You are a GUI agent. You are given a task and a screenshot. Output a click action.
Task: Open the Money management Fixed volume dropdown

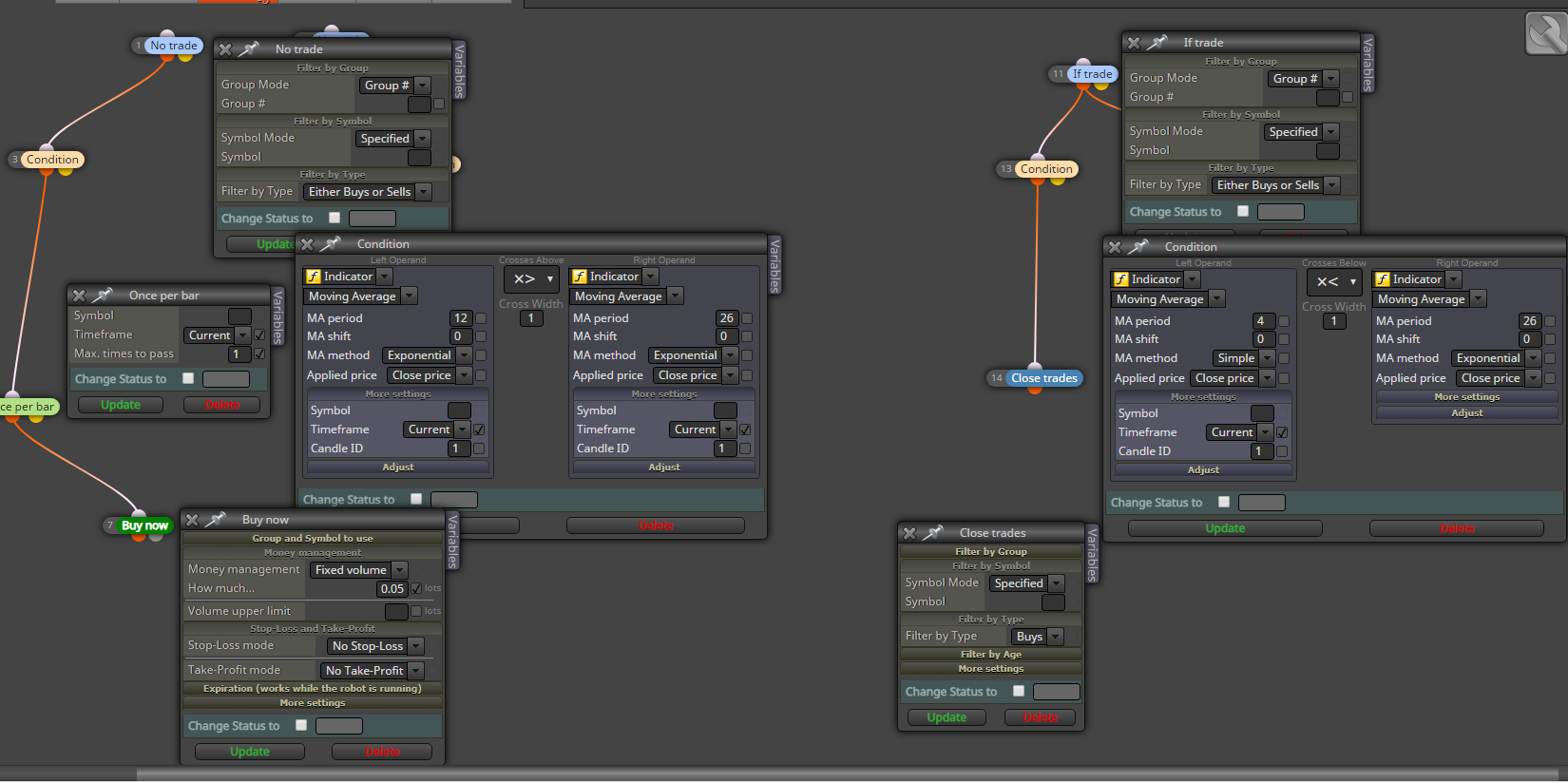pos(359,570)
